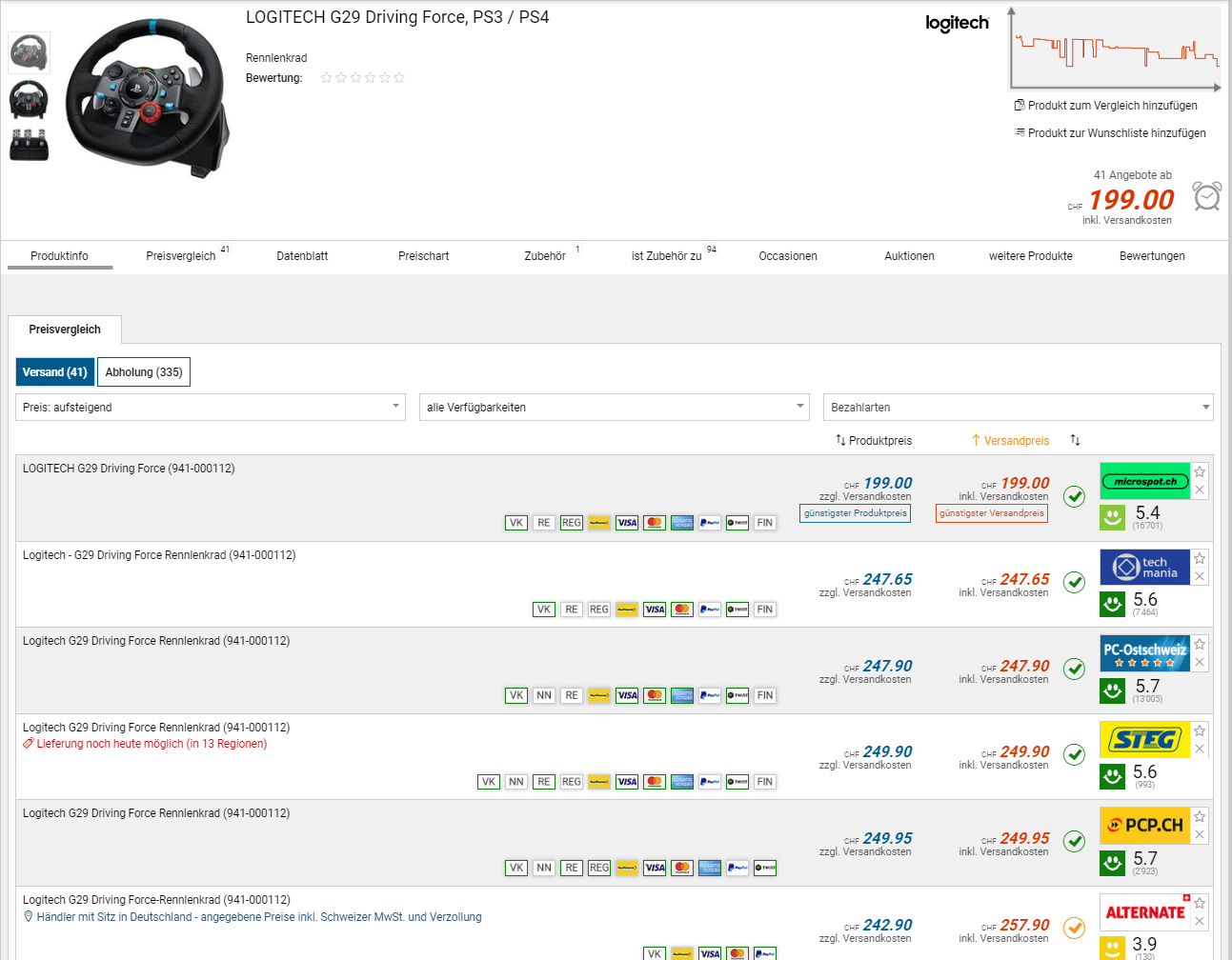Image resolution: width=1232 pixels, height=960 pixels.
Task: Click the price alert alarm clock icon
Action: tap(1206, 196)
